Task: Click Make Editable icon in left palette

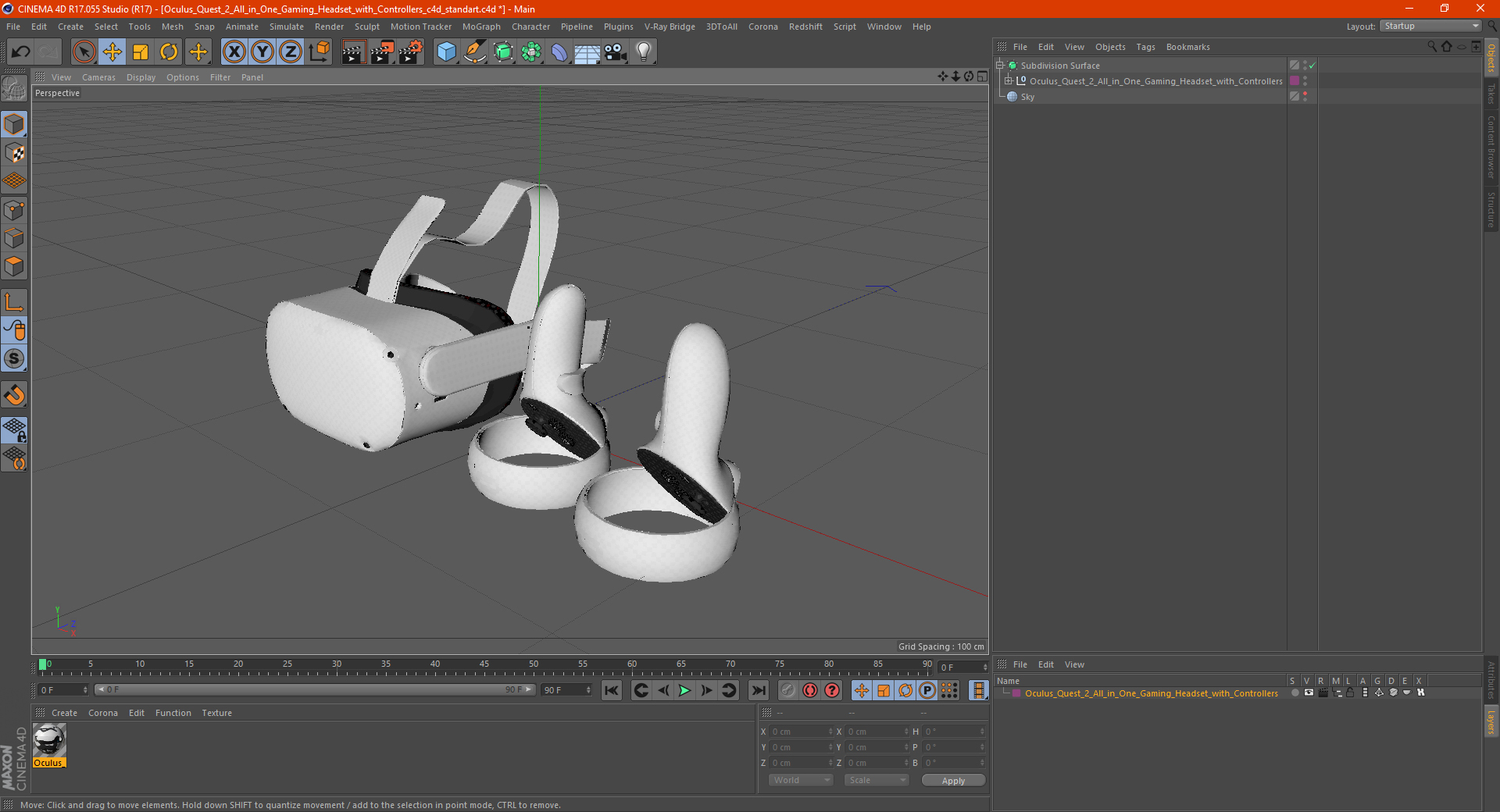Action: pos(14,89)
